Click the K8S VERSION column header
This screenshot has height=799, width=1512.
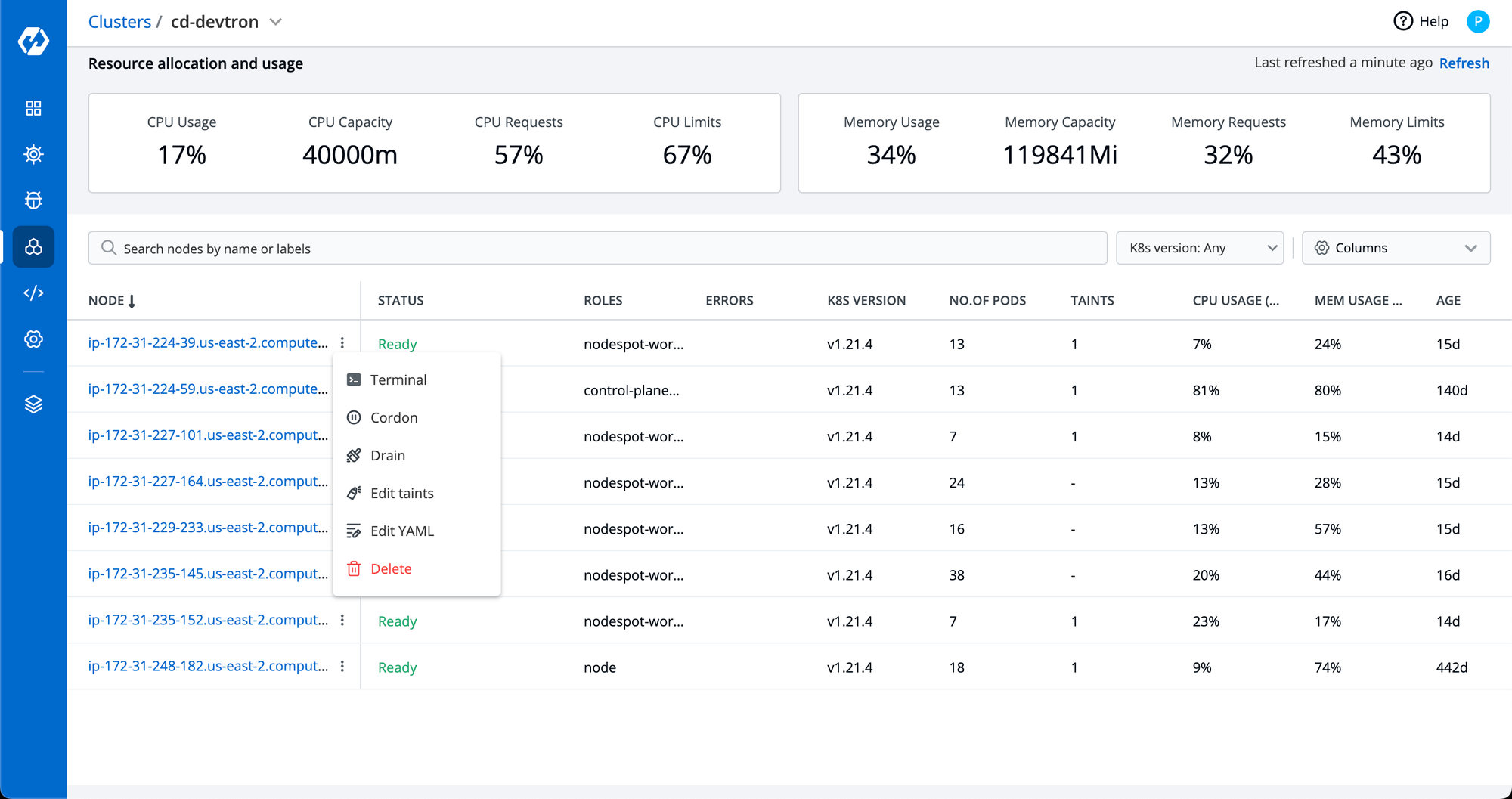click(x=866, y=300)
